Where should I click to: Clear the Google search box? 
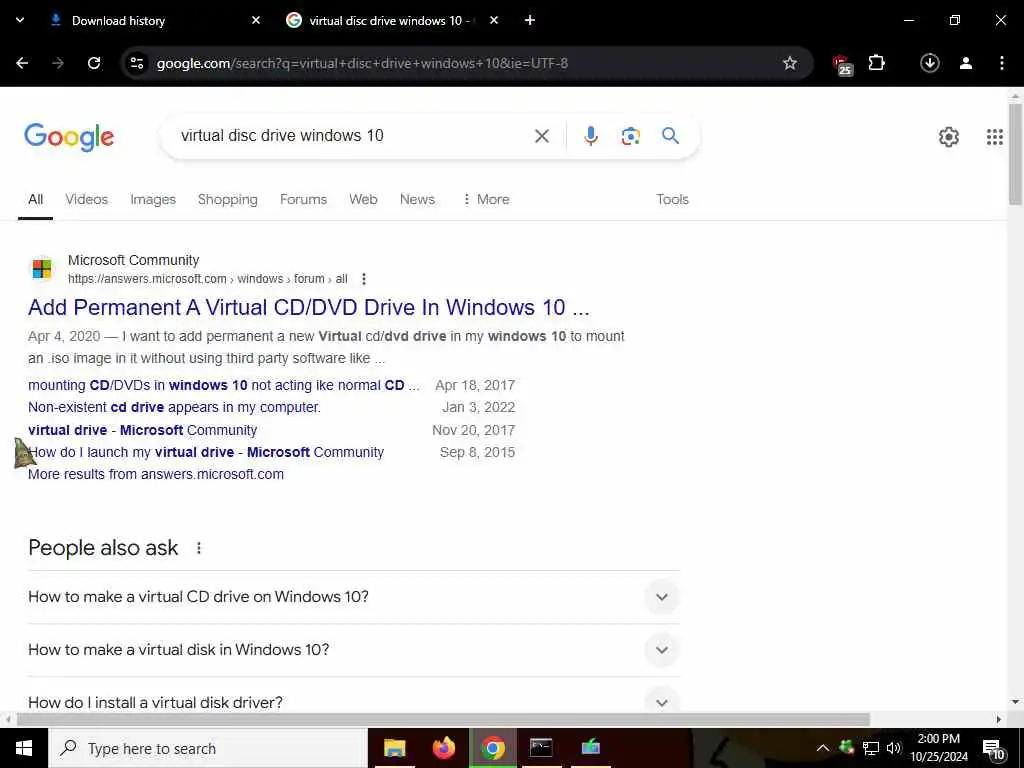coord(541,136)
